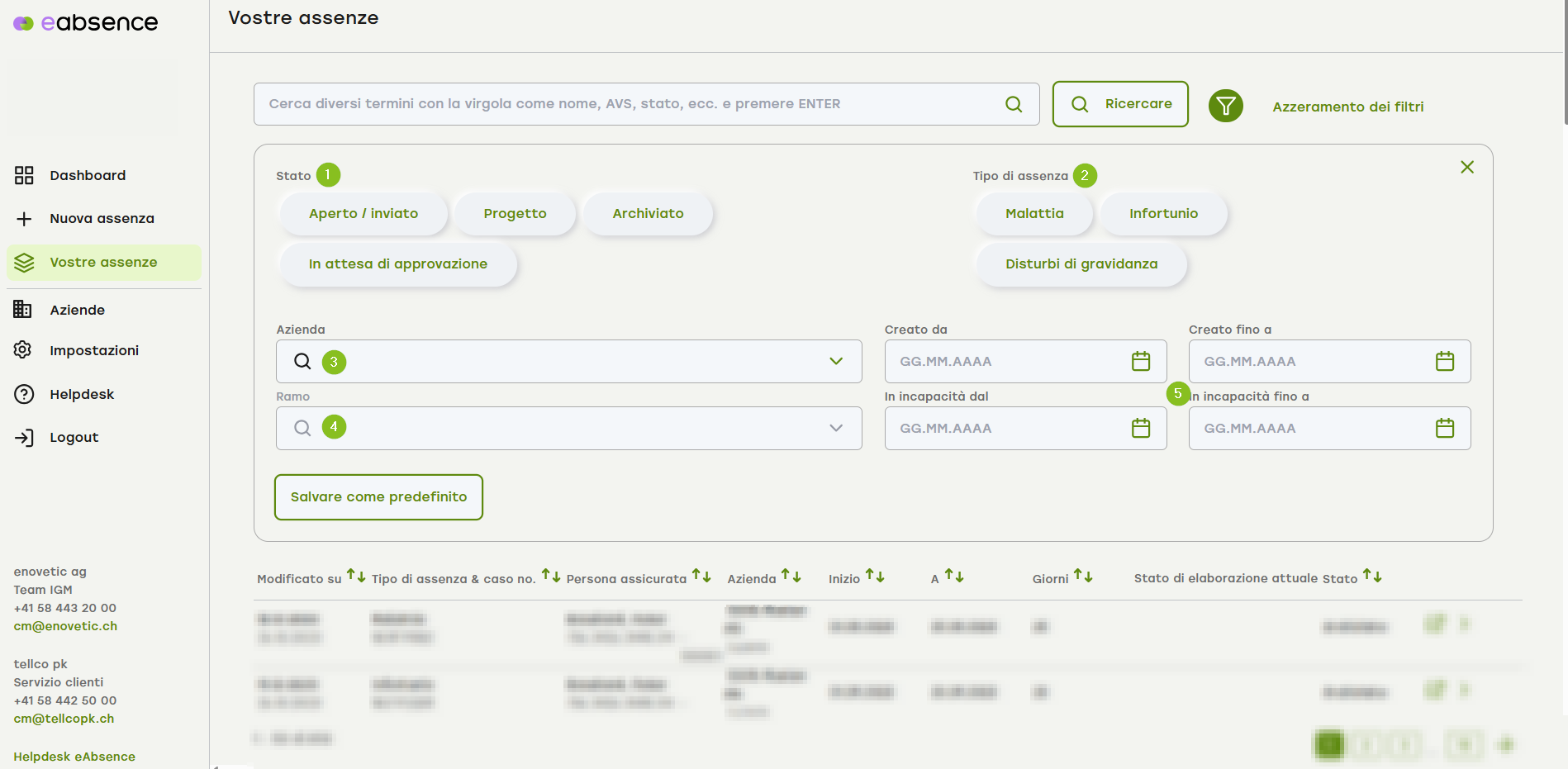1568x769 pixels.
Task: Open calendar picker for Creato da
Action: point(1140,361)
